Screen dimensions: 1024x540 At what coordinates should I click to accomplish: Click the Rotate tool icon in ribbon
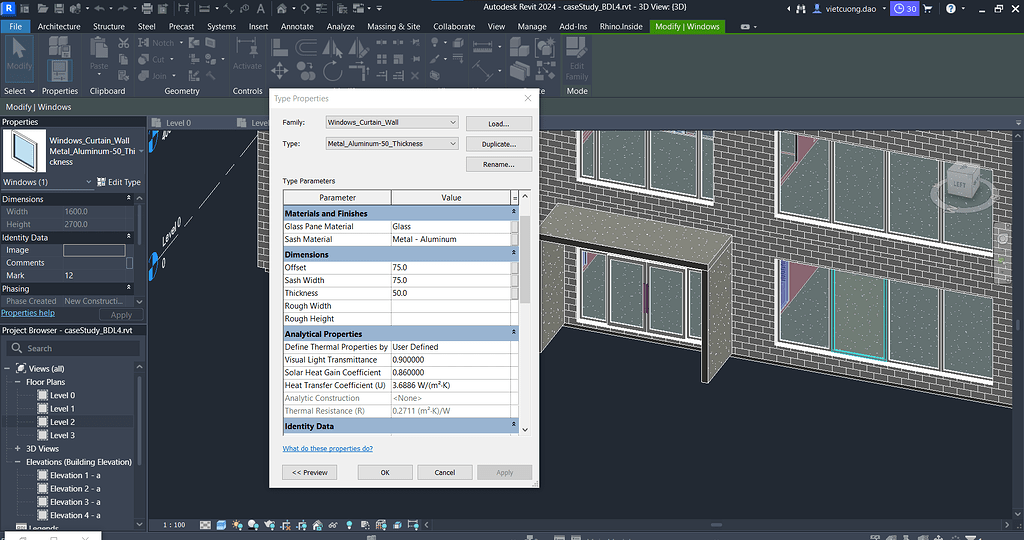click(x=332, y=71)
